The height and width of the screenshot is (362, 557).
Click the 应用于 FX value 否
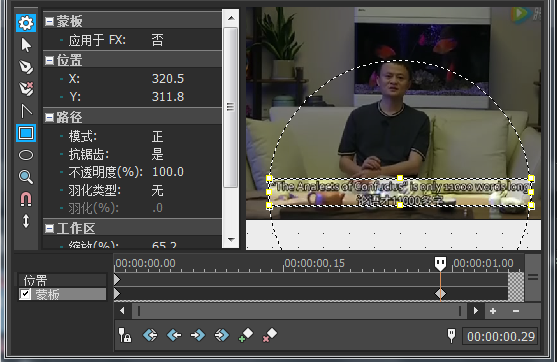(158, 40)
